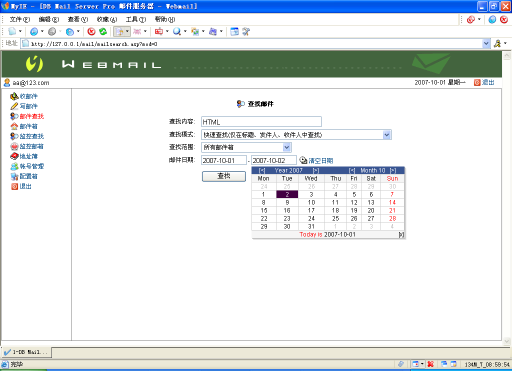Click the blue globe icon at the menu bar's right

492,19
